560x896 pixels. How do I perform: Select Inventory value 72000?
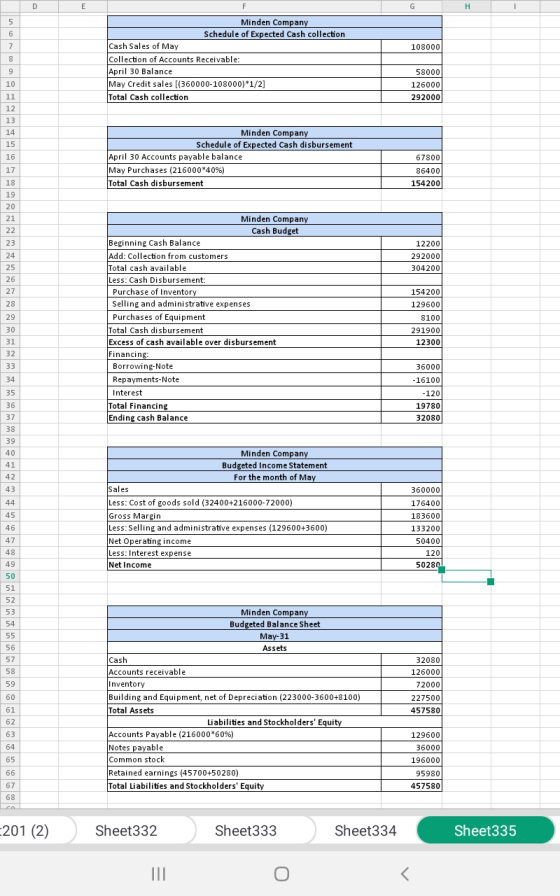pos(411,684)
